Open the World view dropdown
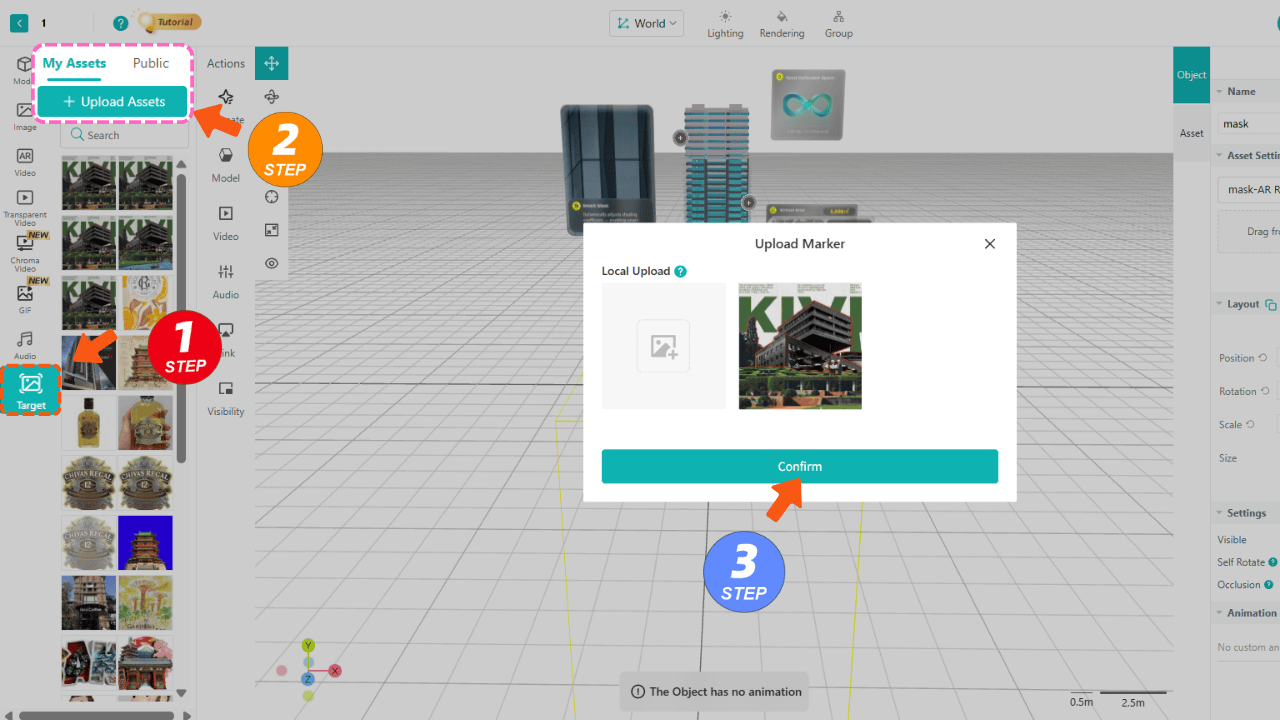Image resolution: width=1280 pixels, height=720 pixels. (x=646, y=22)
